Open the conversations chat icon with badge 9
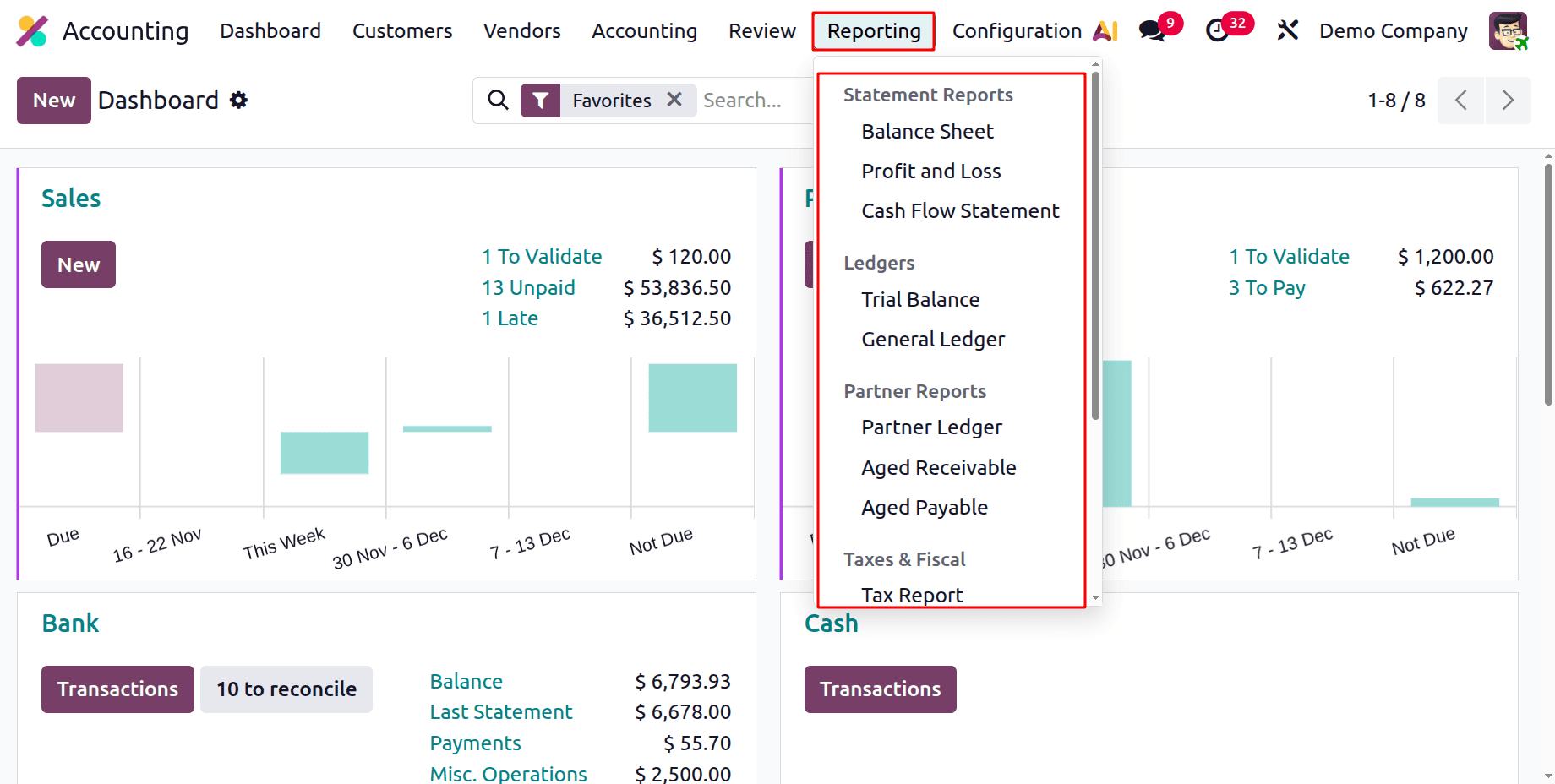Viewport: 1555px width, 784px height. pos(1152,31)
